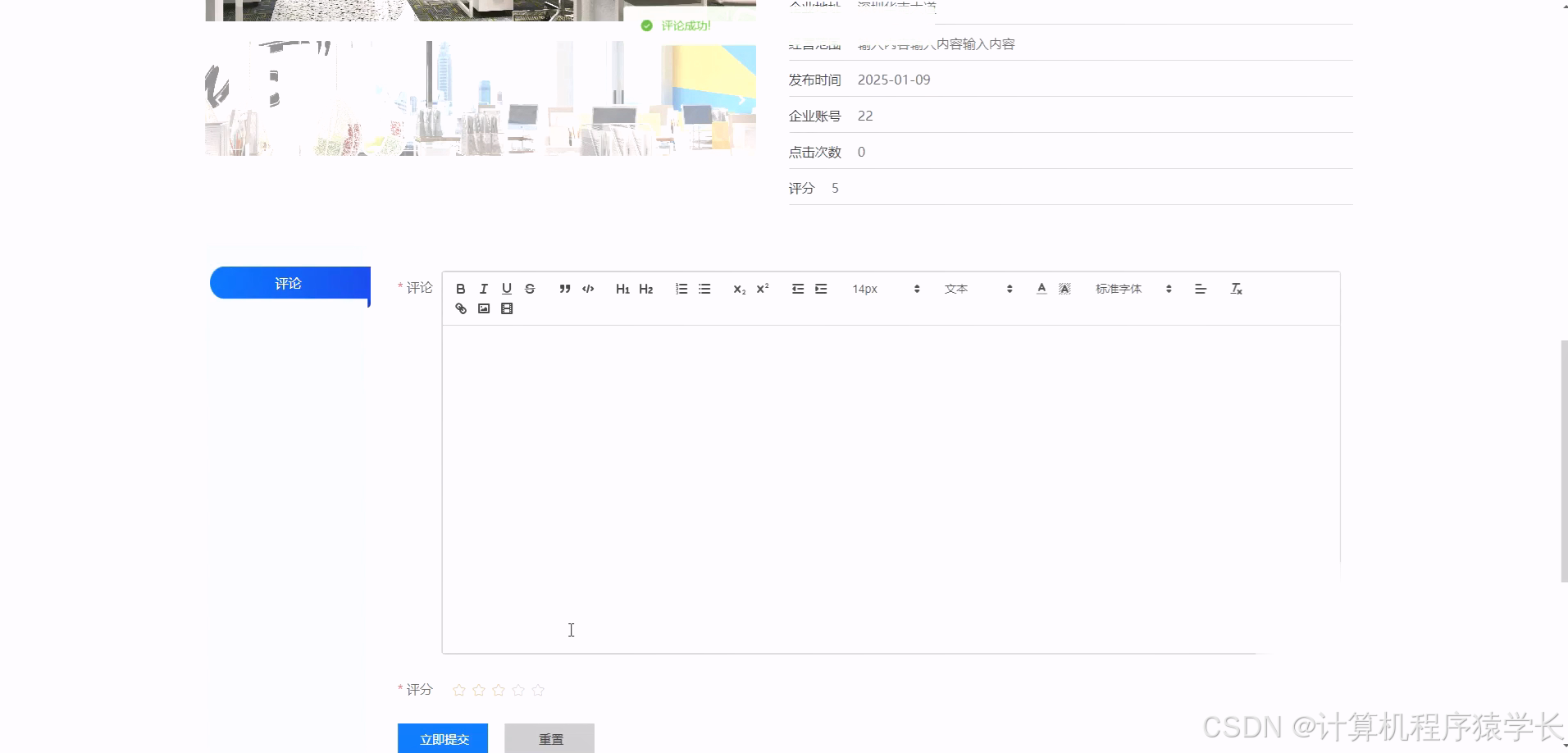Toggle the bullet list formatting

pos(704,289)
